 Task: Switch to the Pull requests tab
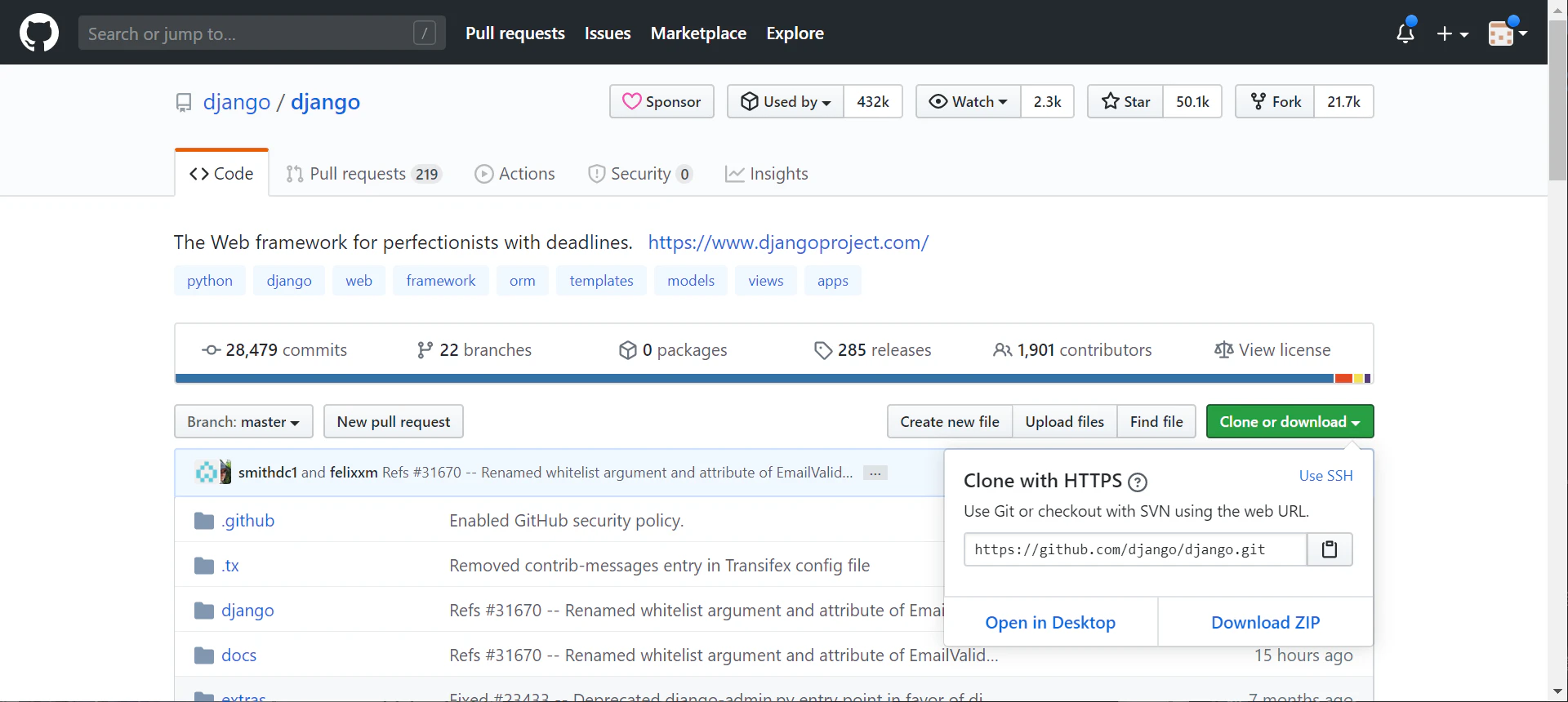(363, 174)
